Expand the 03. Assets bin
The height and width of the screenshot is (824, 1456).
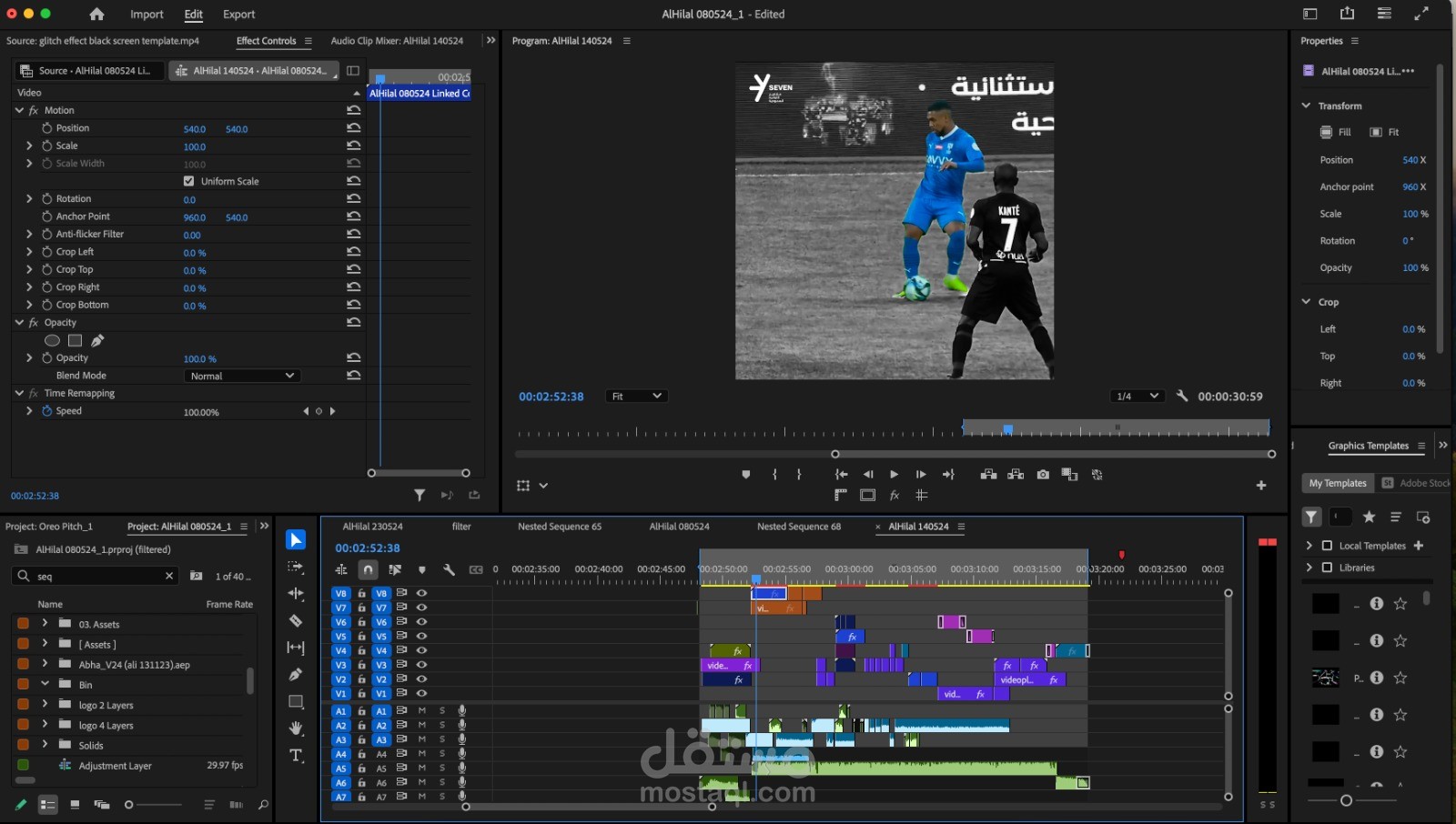pyautogui.click(x=45, y=623)
